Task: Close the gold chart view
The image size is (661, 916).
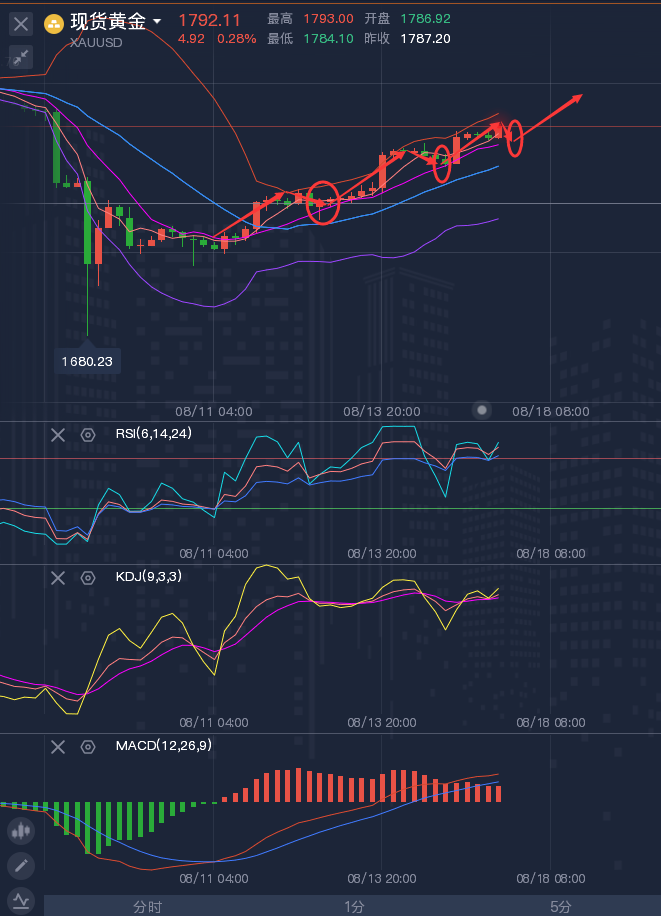Action: click(x=21, y=23)
